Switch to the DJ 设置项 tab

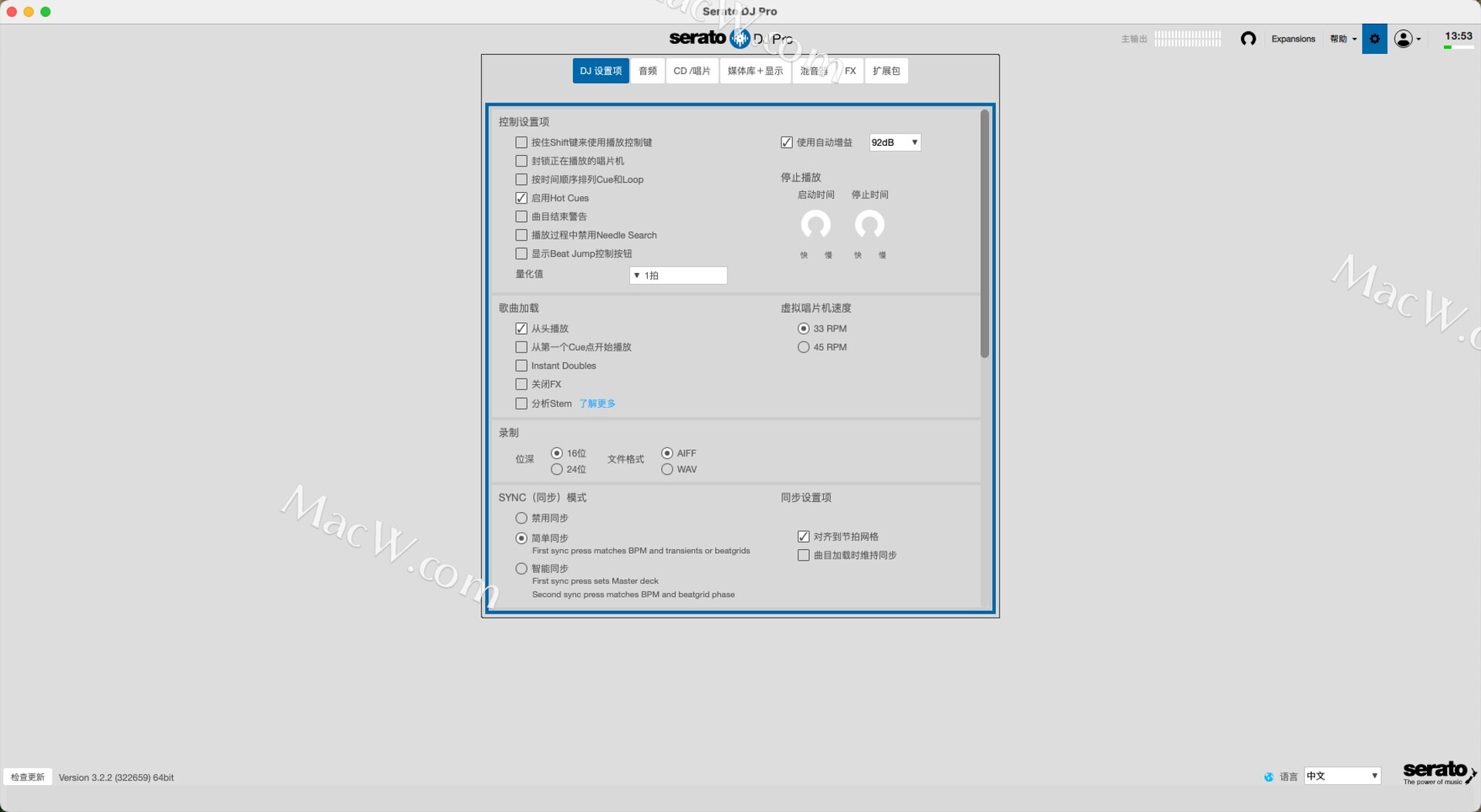[x=601, y=71]
